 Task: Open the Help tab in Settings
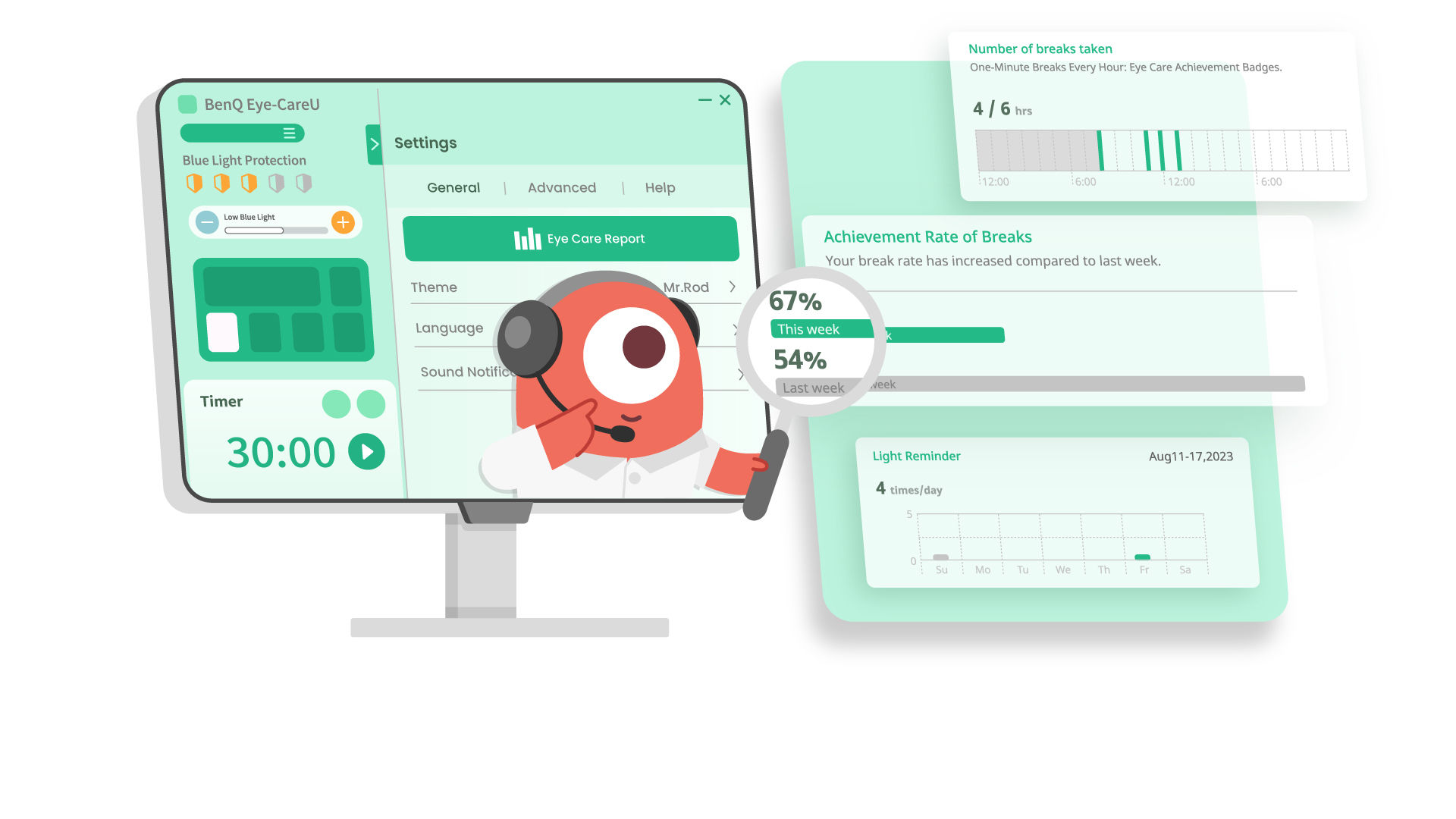[659, 187]
